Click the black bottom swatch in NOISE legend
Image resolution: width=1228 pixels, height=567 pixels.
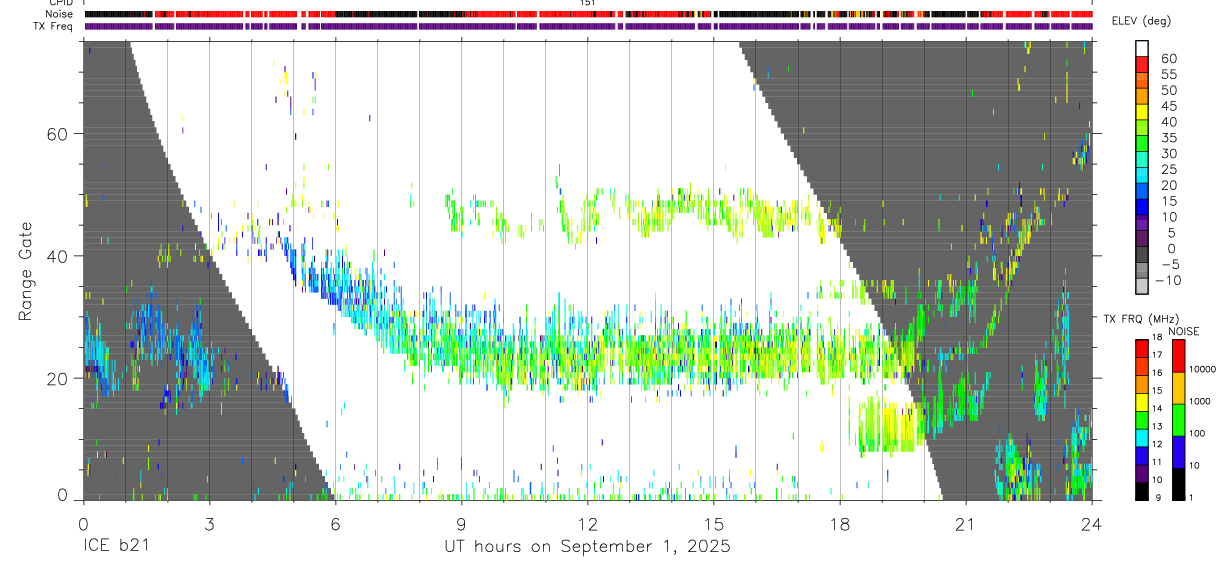[x=1178, y=484]
